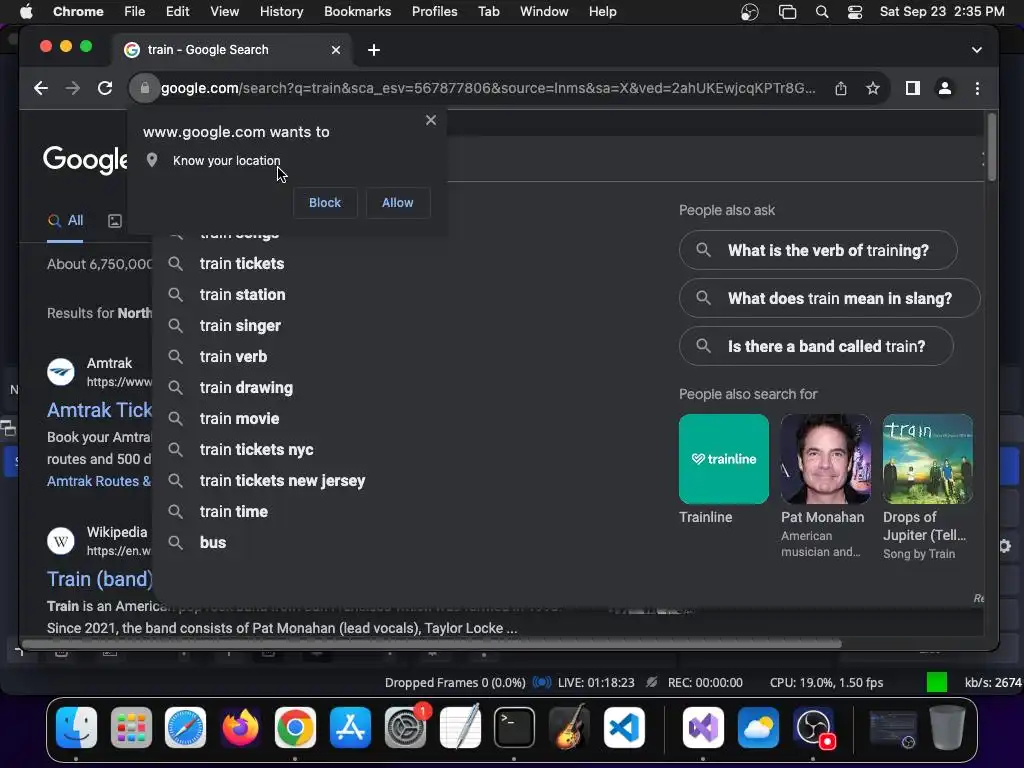Viewport: 1024px width, 768px height.
Task: Go back to the previous page
Action: pyautogui.click(x=40, y=88)
